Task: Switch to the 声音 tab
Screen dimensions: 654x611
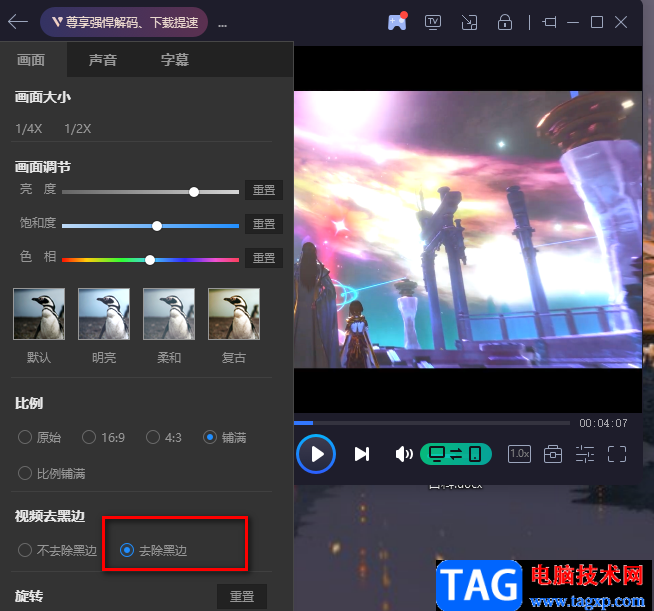Action: 103,60
